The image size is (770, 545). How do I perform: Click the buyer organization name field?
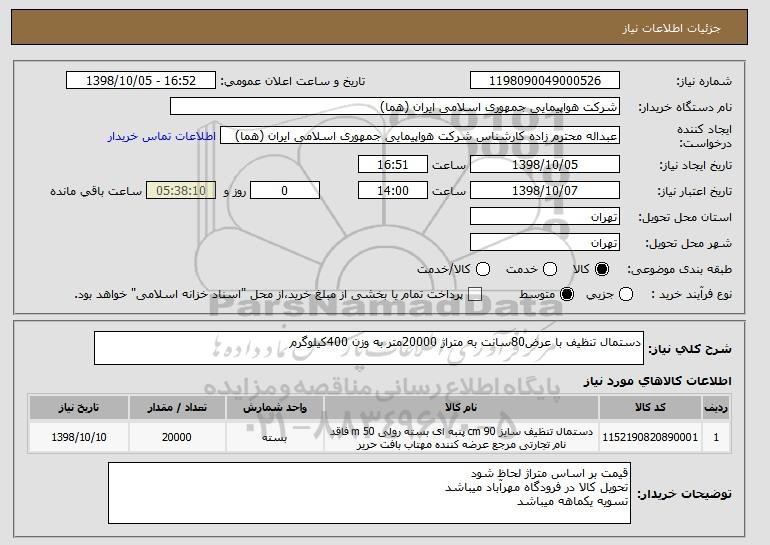coord(395,107)
